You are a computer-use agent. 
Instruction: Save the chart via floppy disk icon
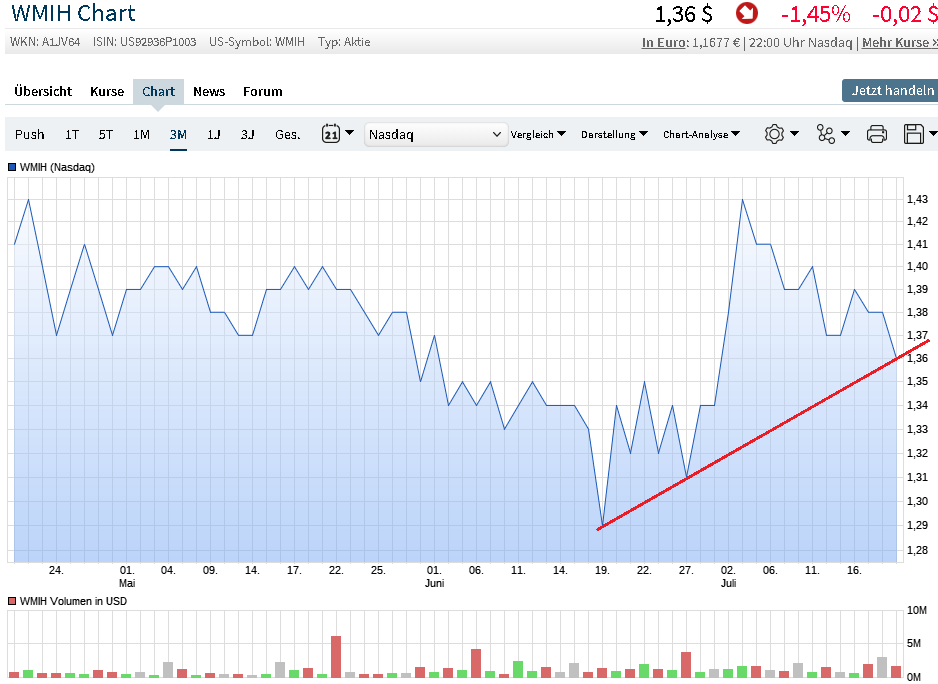(913, 133)
